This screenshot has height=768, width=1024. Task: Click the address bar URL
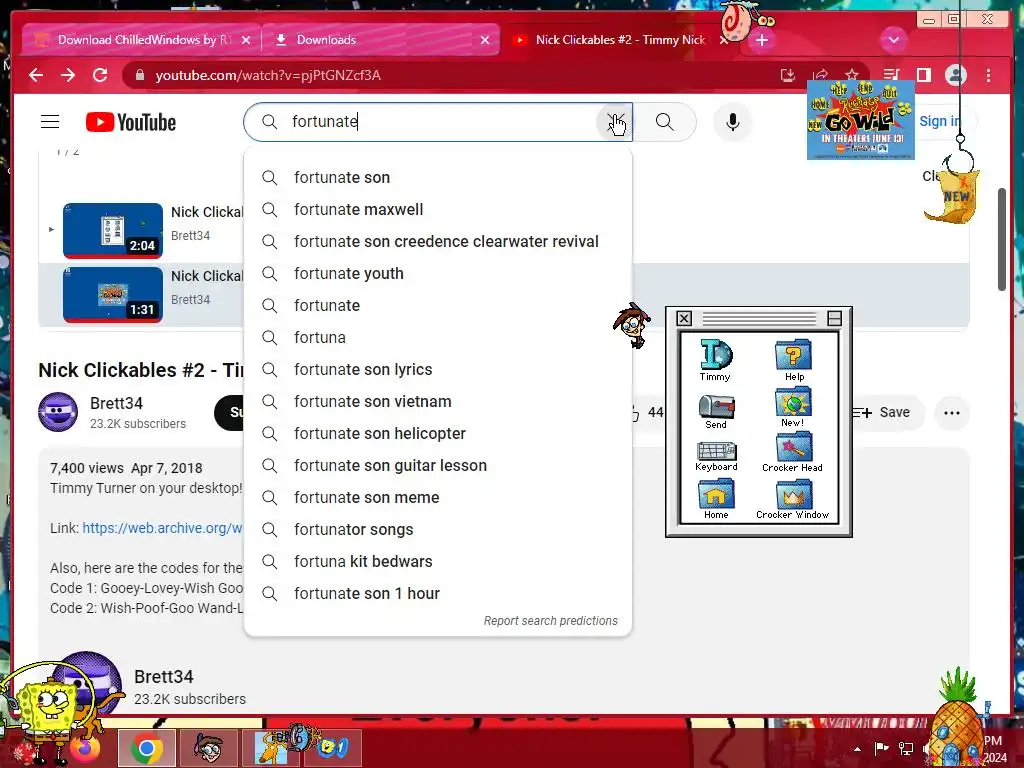pyautogui.click(x=268, y=75)
